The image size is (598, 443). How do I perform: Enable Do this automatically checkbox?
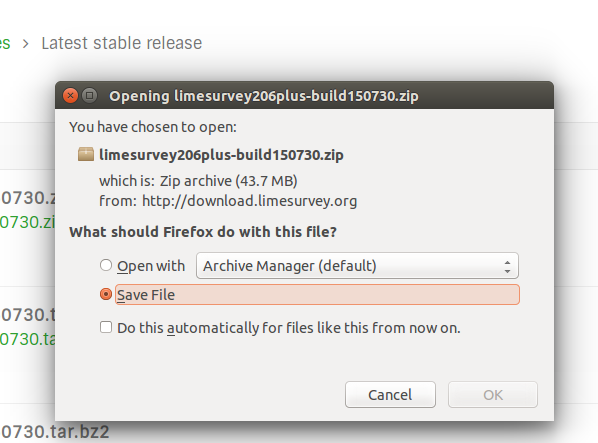coord(106,327)
